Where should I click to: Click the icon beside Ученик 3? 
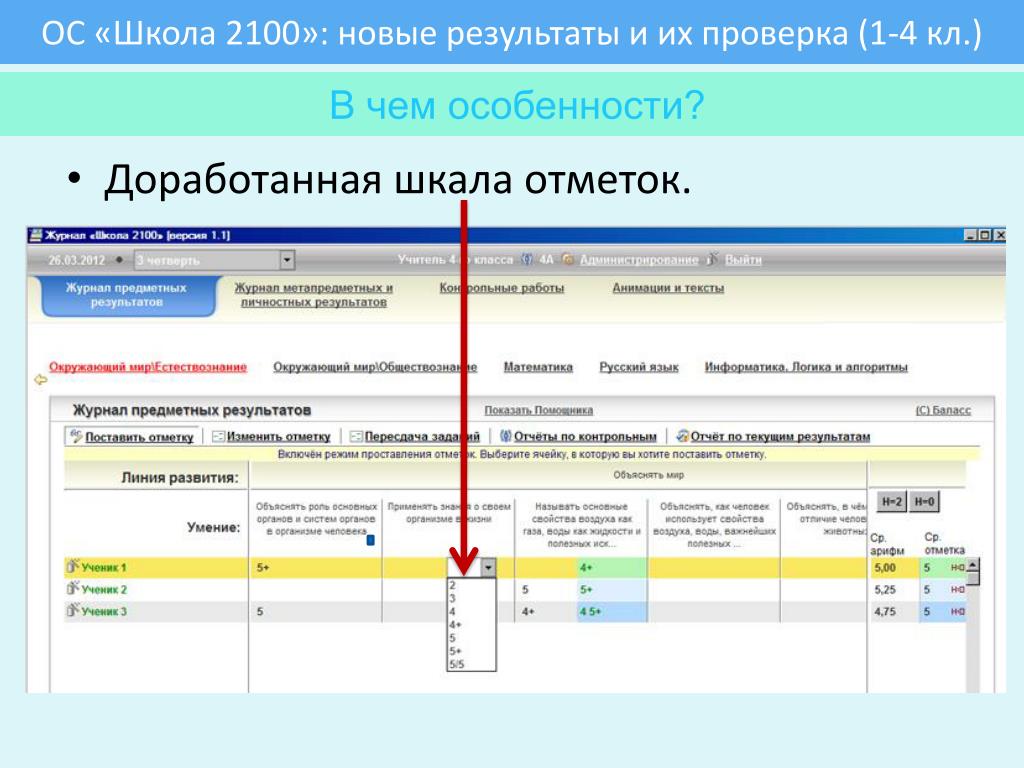pos(72,611)
